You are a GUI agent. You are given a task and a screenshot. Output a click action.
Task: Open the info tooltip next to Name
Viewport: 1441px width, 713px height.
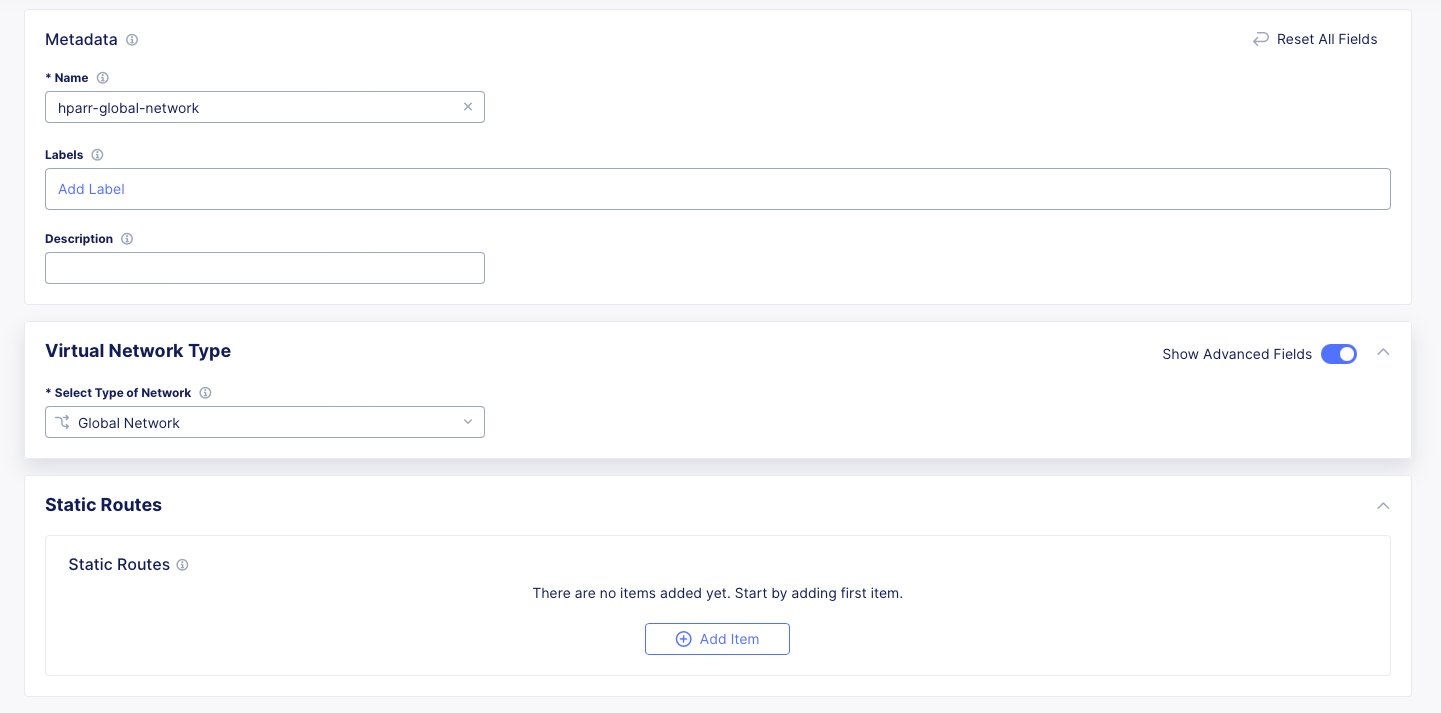point(102,78)
